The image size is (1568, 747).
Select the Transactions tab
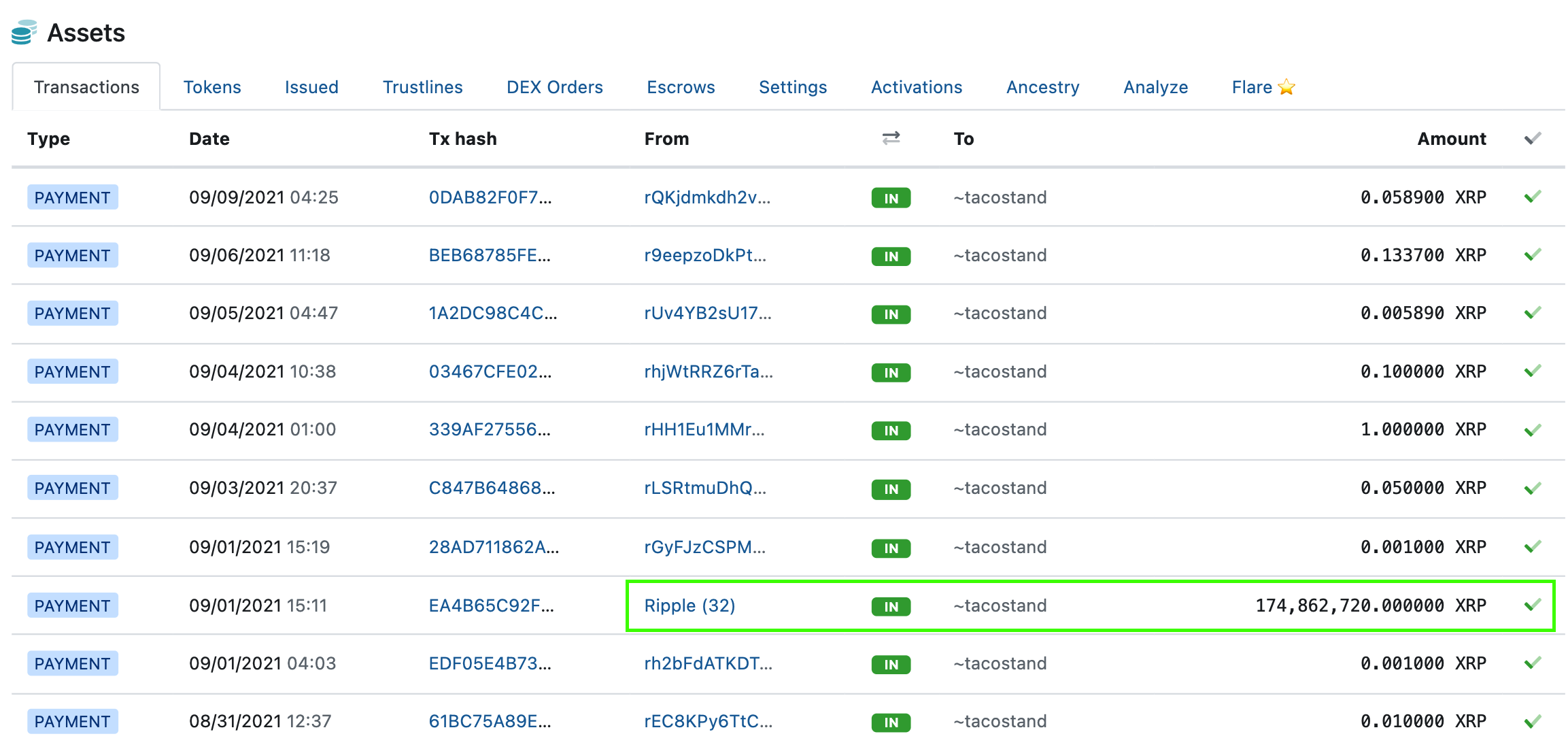coord(86,87)
